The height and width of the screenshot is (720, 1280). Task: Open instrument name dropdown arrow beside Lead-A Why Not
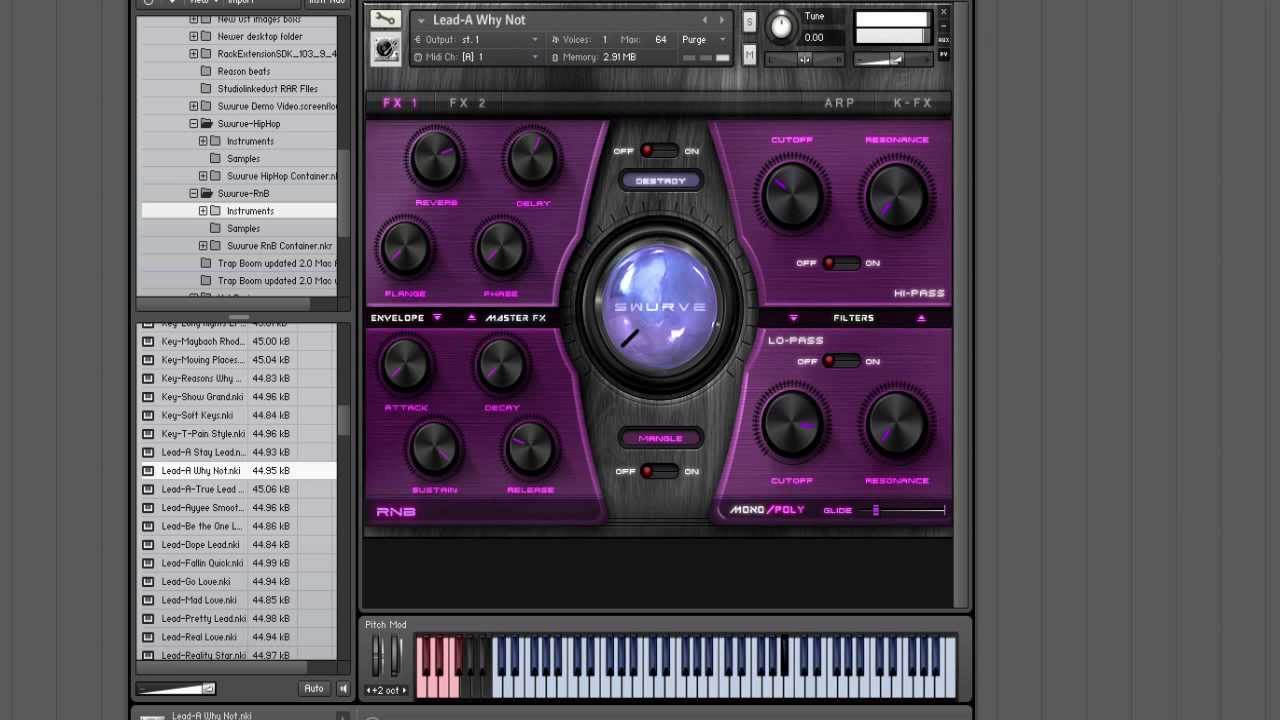[421, 20]
